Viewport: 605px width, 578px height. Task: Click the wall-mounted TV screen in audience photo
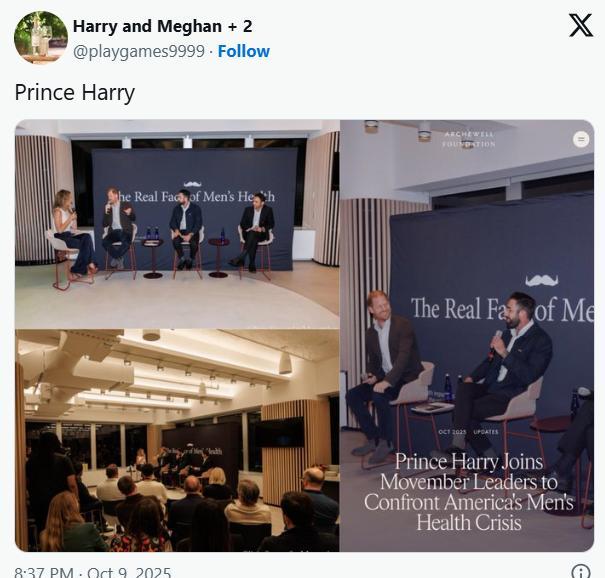(x=279, y=431)
